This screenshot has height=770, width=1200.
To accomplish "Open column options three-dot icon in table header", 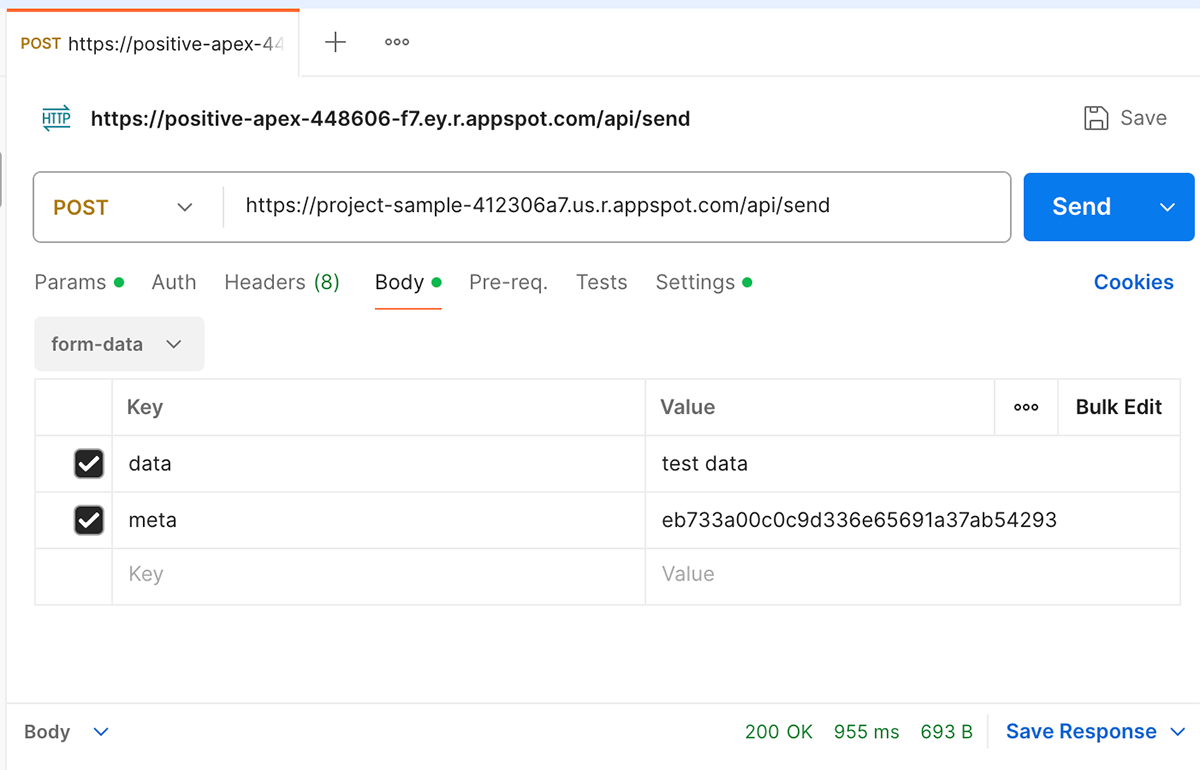I will [x=1026, y=407].
